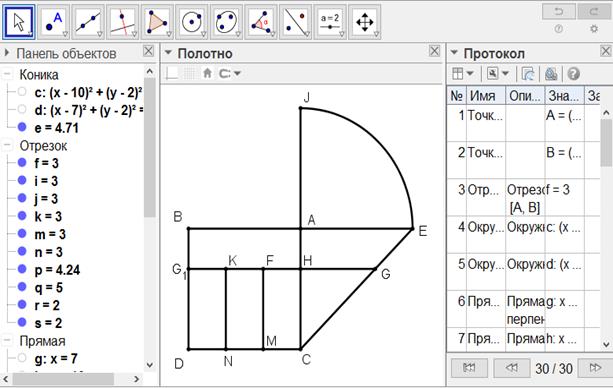Select the Move Graphics View tool
This screenshot has width=613, height=388.
364,22
